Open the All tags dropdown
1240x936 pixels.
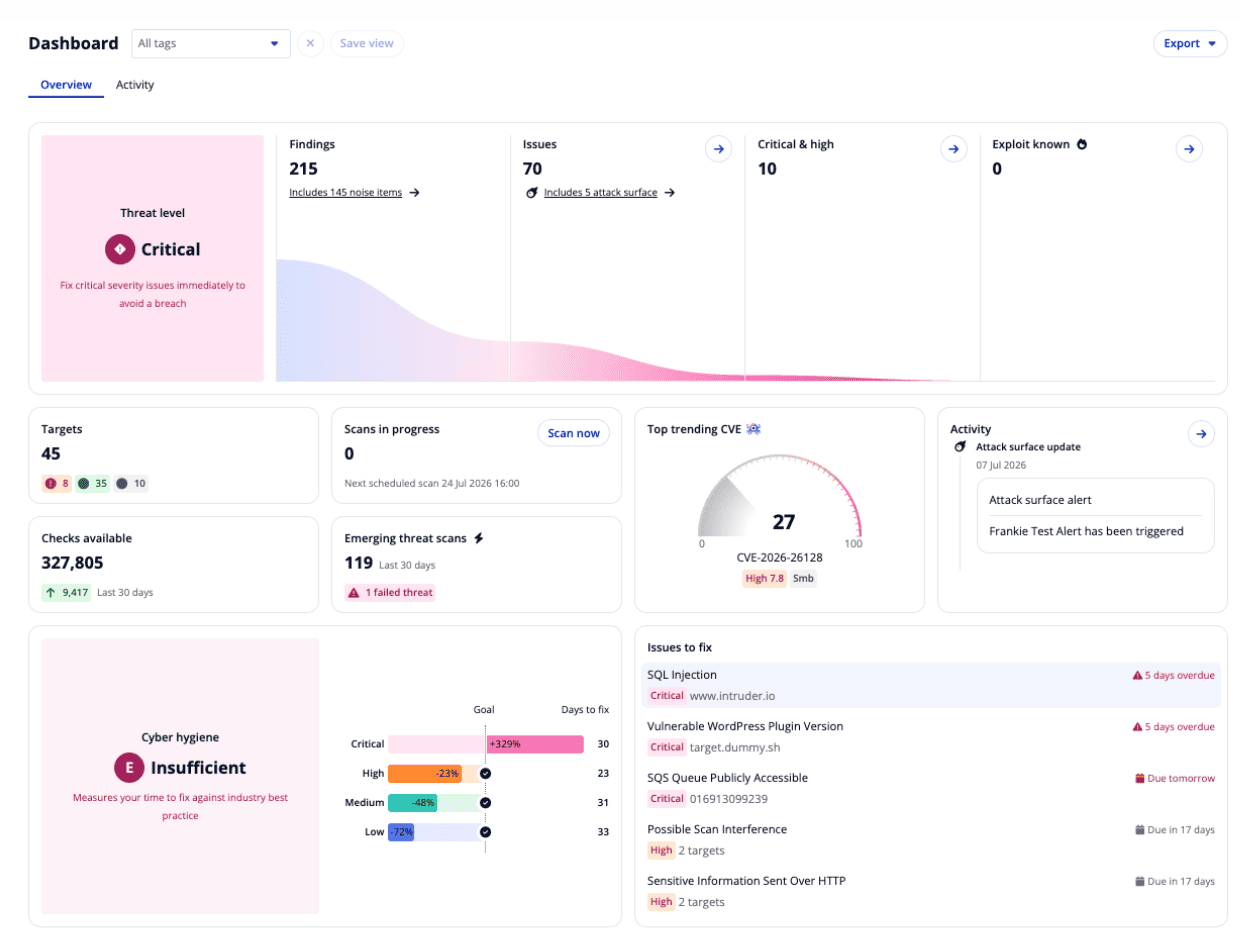[x=211, y=44]
